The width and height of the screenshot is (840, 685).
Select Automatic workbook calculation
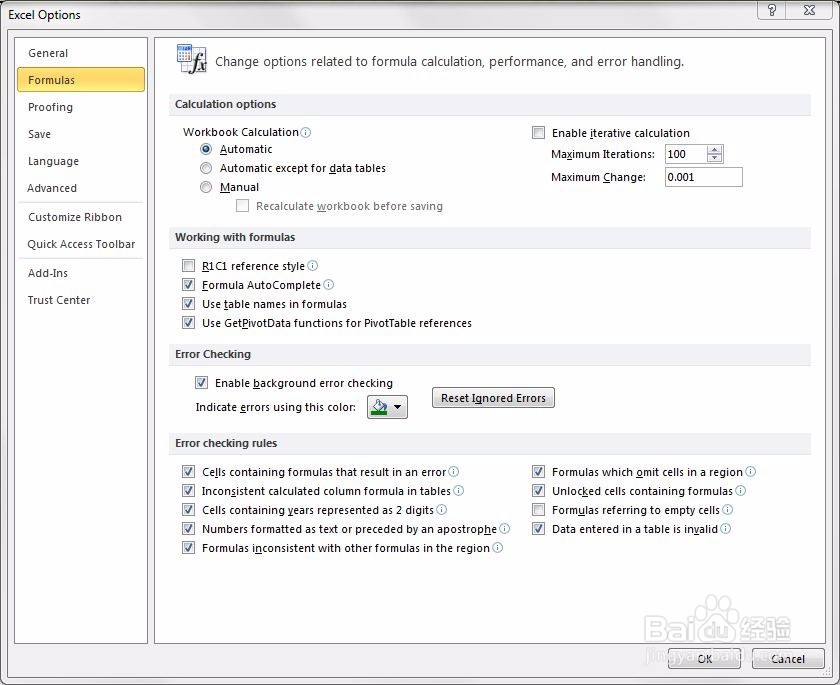click(x=206, y=149)
